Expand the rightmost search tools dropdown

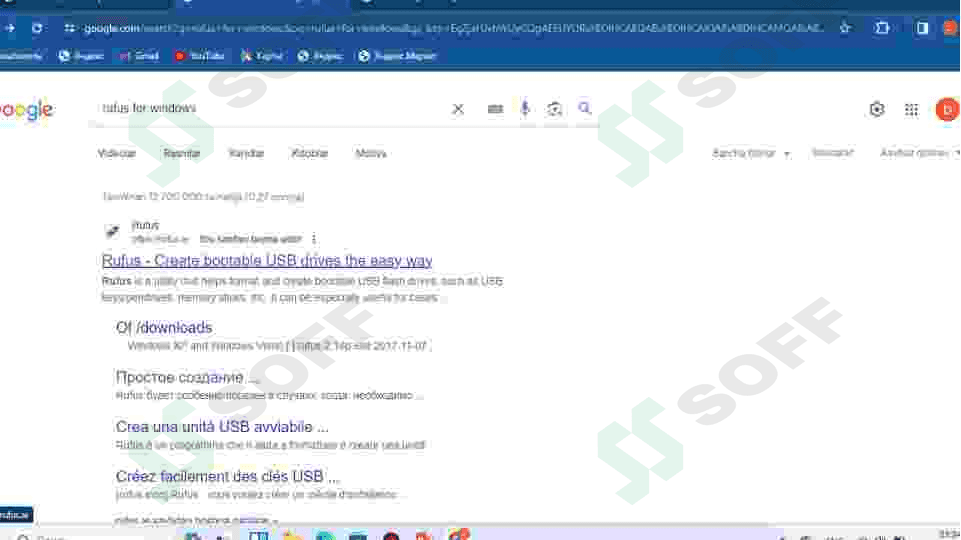coord(919,153)
